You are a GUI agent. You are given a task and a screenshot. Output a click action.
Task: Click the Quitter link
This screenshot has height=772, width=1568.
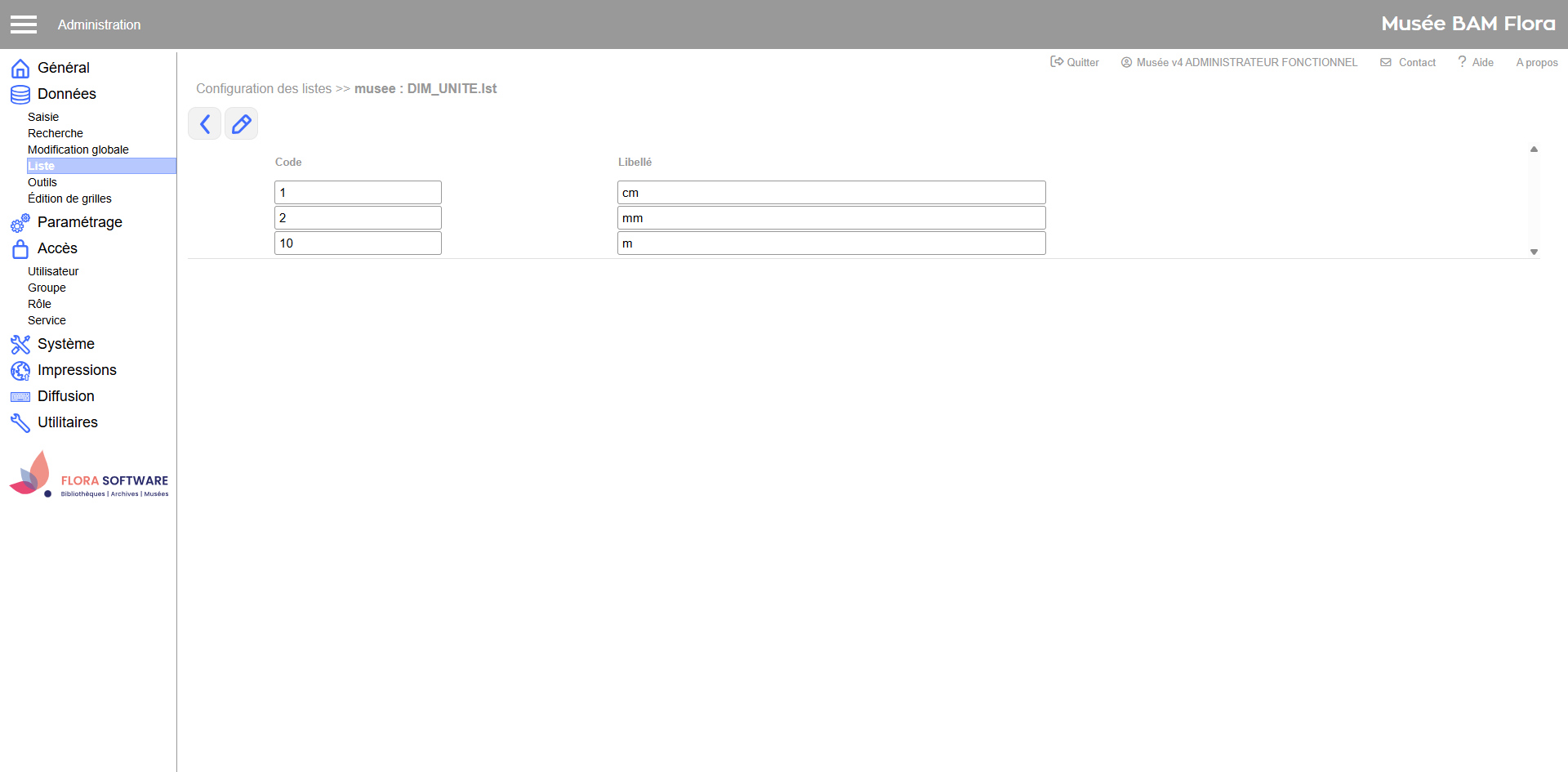(1075, 62)
